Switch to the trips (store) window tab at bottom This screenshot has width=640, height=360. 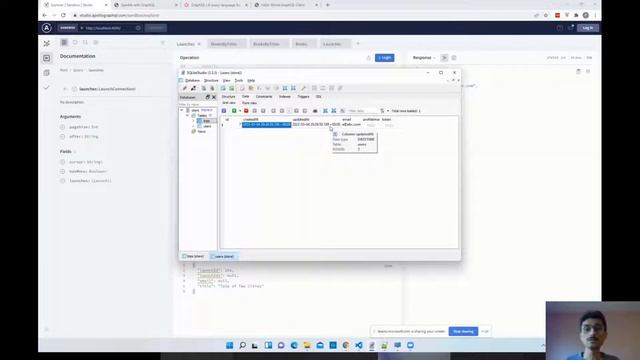193,256
